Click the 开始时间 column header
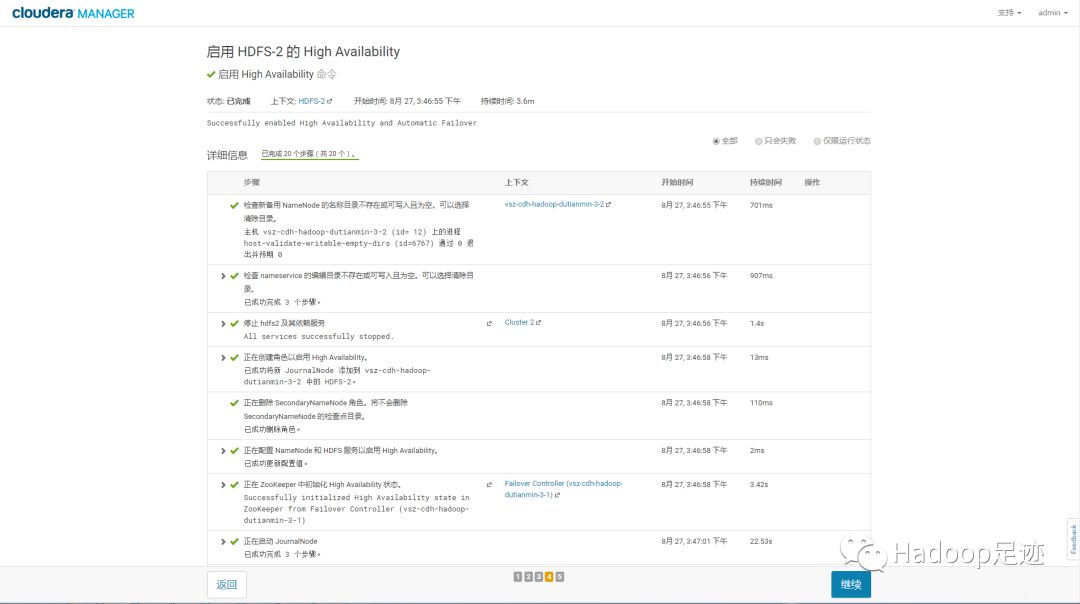 [x=677, y=183]
